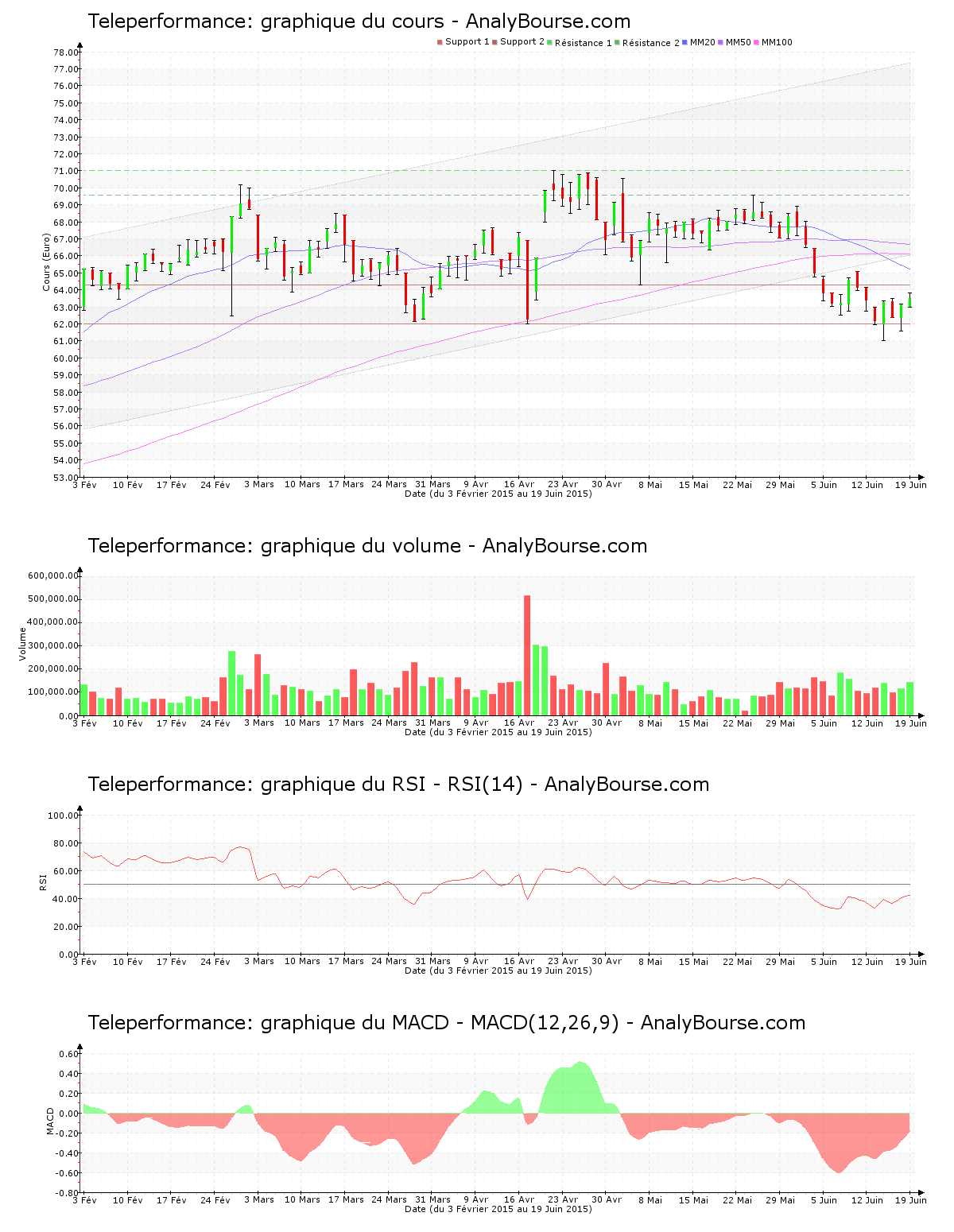Click the 500,000.00 value on the volume axis
954x1232 pixels.
coord(53,599)
